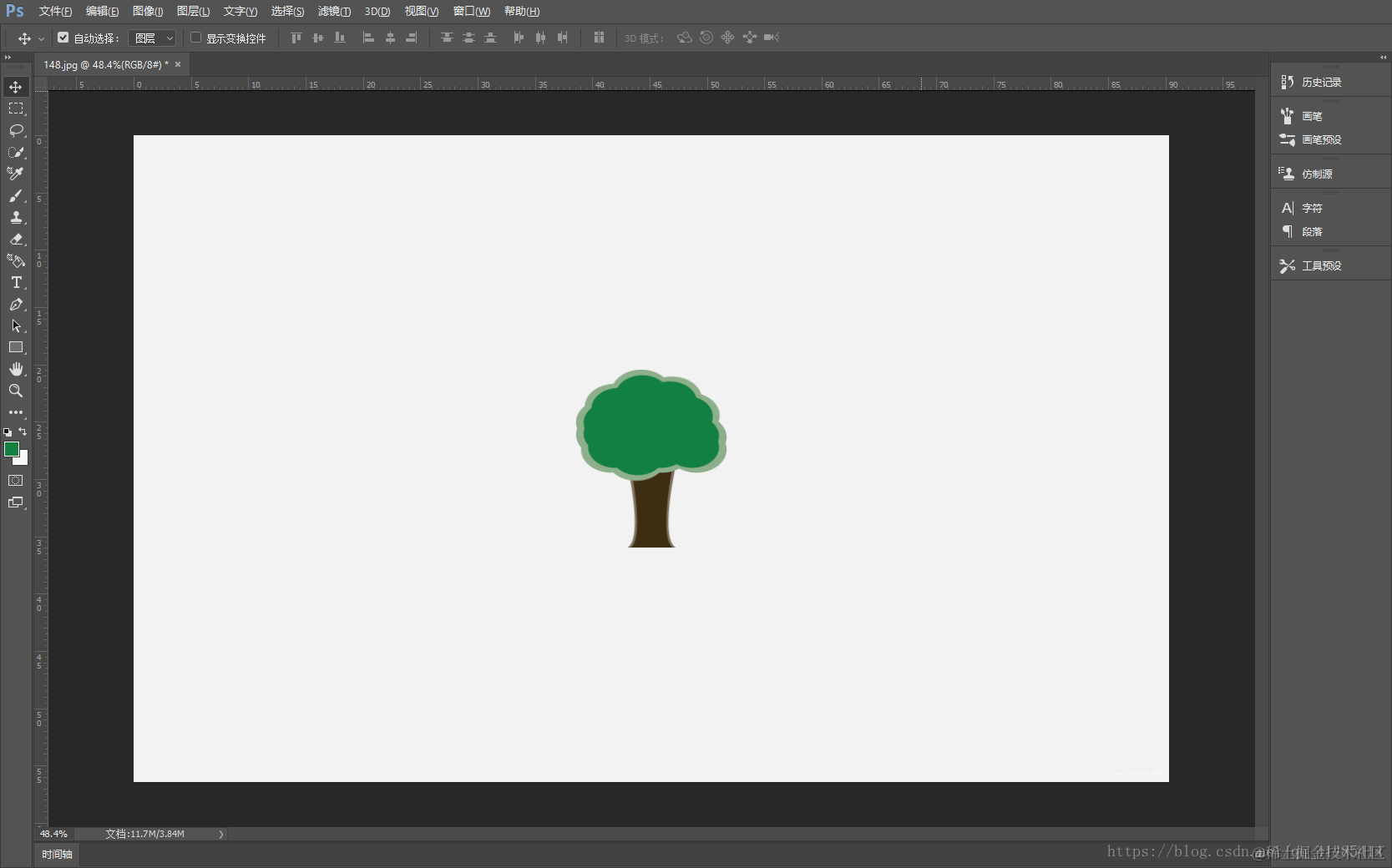The width and height of the screenshot is (1392, 868).
Task: Select the Clone Stamp tool
Action: pos(16,217)
